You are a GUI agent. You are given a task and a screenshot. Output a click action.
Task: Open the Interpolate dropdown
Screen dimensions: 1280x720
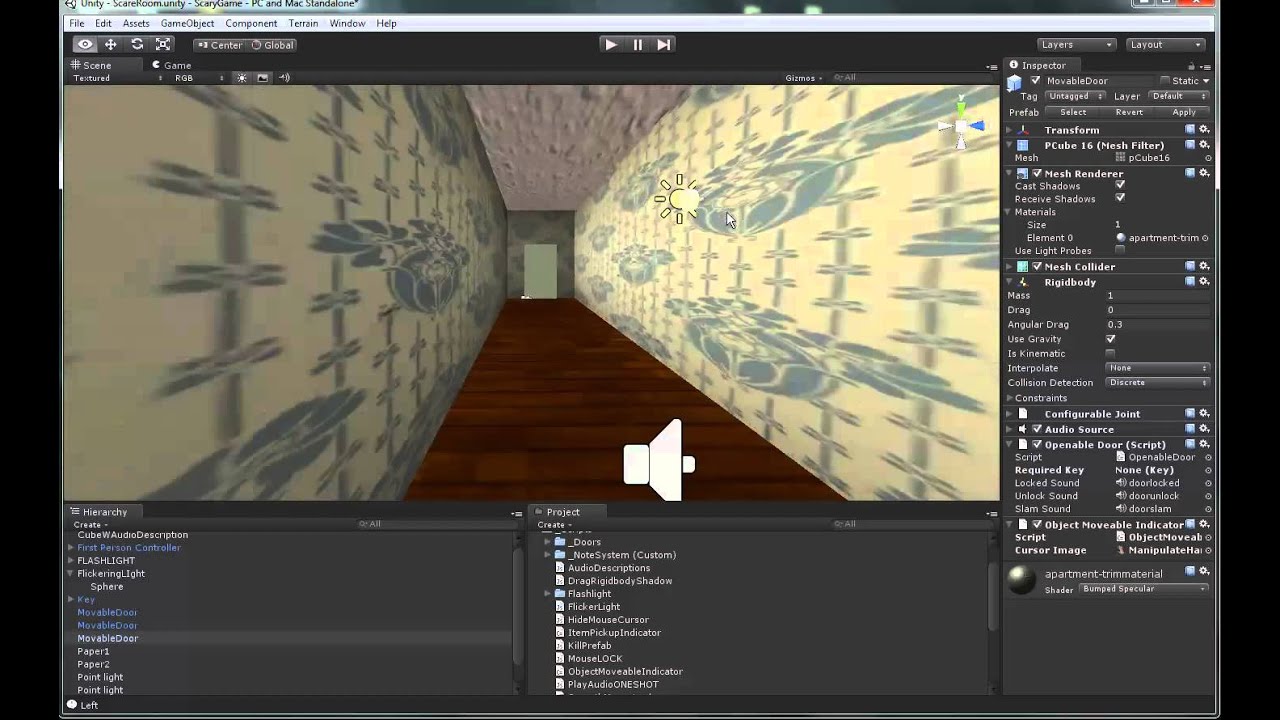pyautogui.click(x=1158, y=368)
